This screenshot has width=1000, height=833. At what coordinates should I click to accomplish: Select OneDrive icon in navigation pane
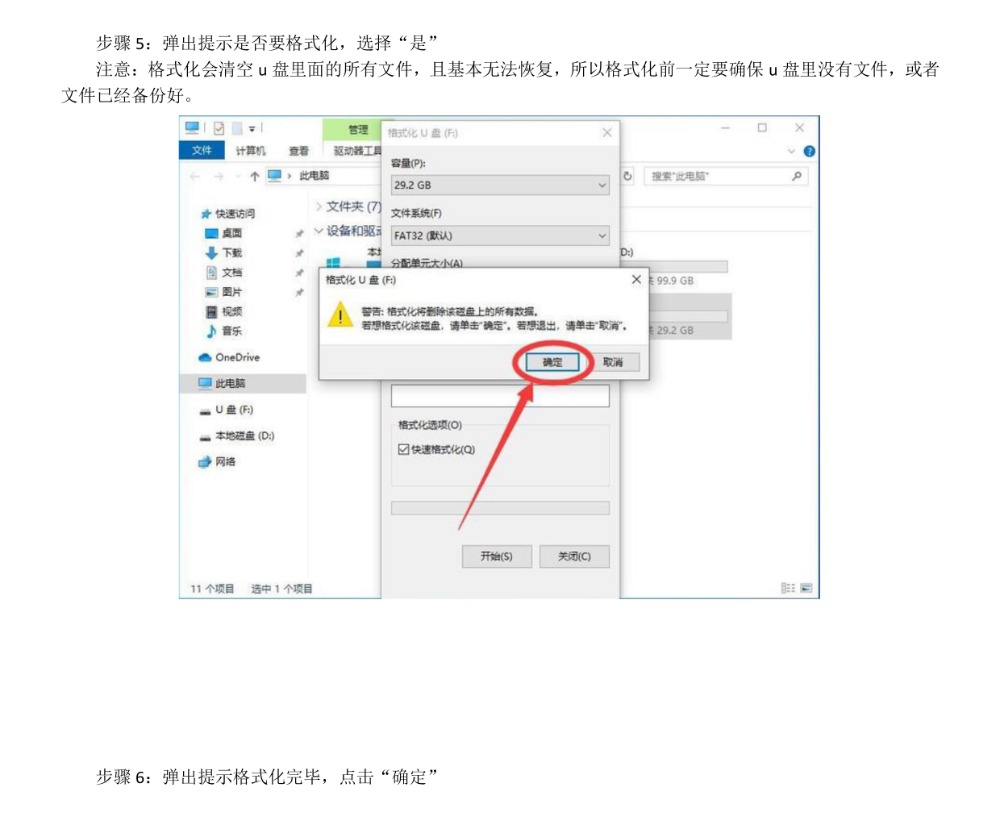tap(205, 357)
